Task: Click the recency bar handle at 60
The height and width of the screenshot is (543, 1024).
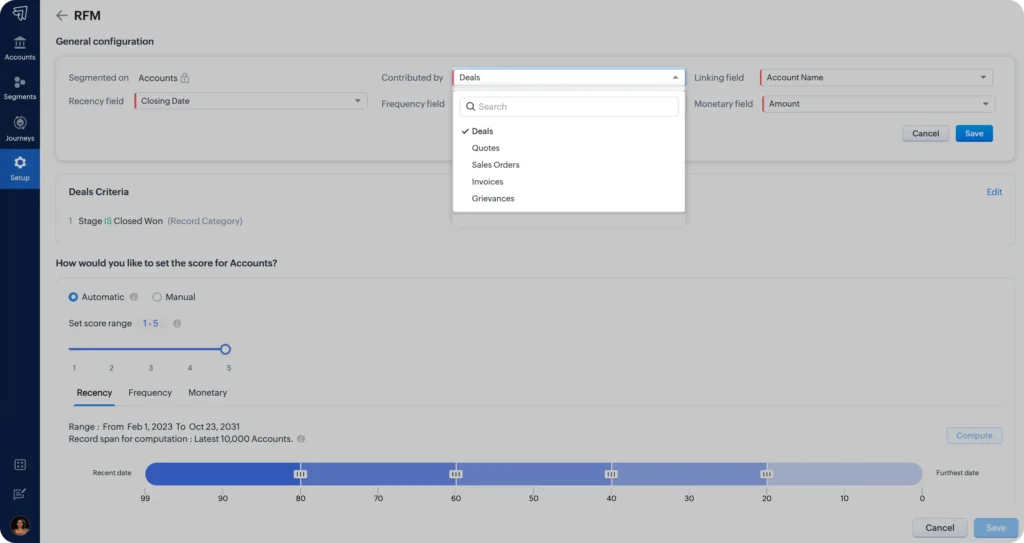Action: [456, 474]
